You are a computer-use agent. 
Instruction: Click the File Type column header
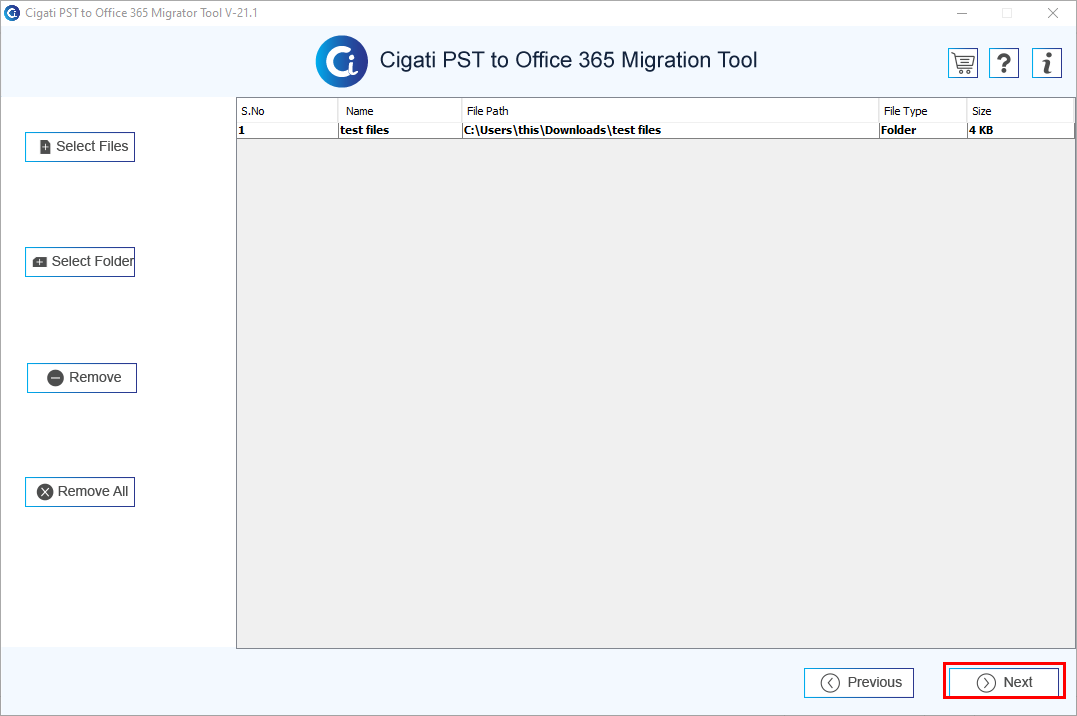click(922, 111)
